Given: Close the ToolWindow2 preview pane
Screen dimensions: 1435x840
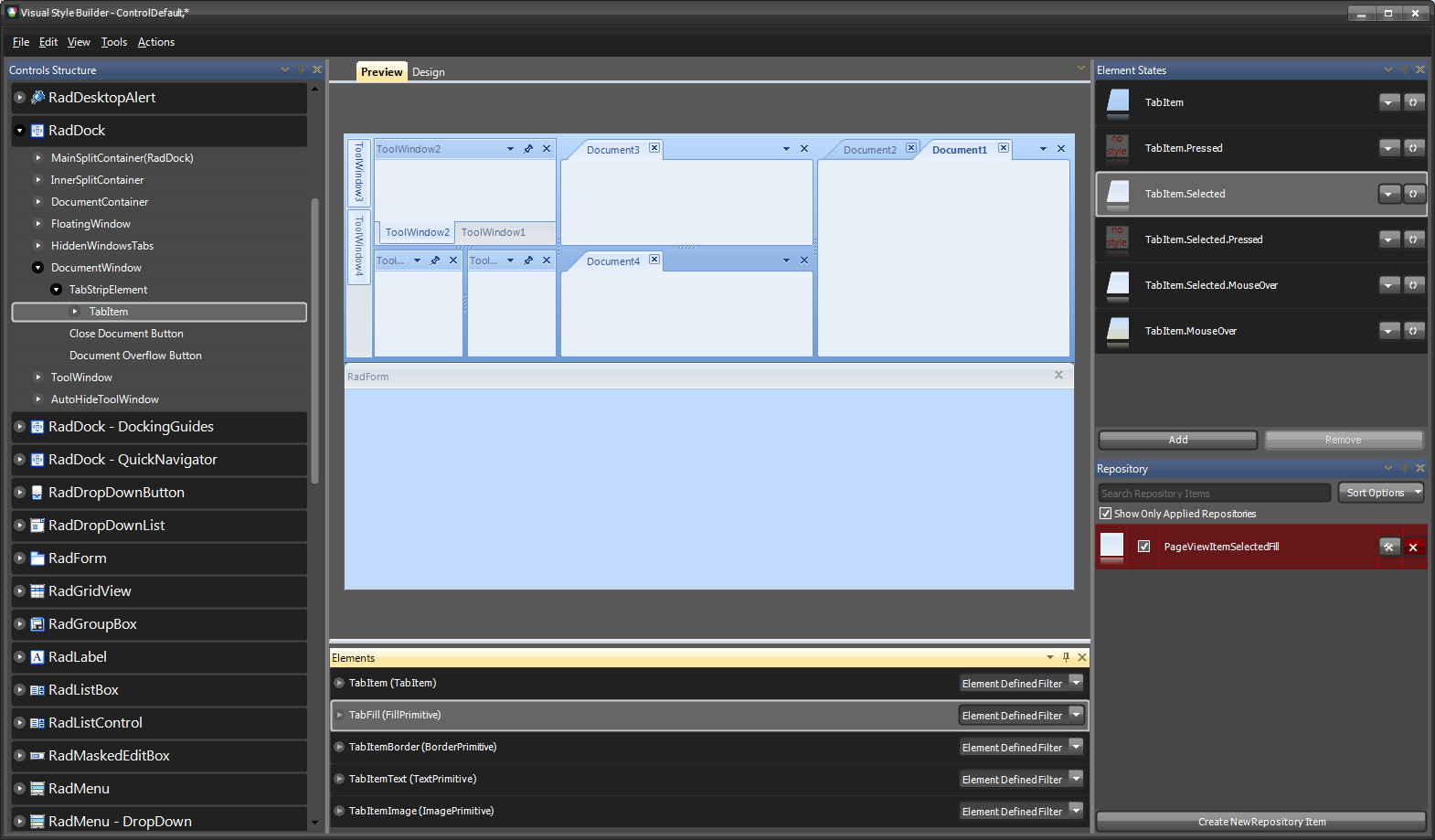Looking at the screenshot, I should click(547, 149).
